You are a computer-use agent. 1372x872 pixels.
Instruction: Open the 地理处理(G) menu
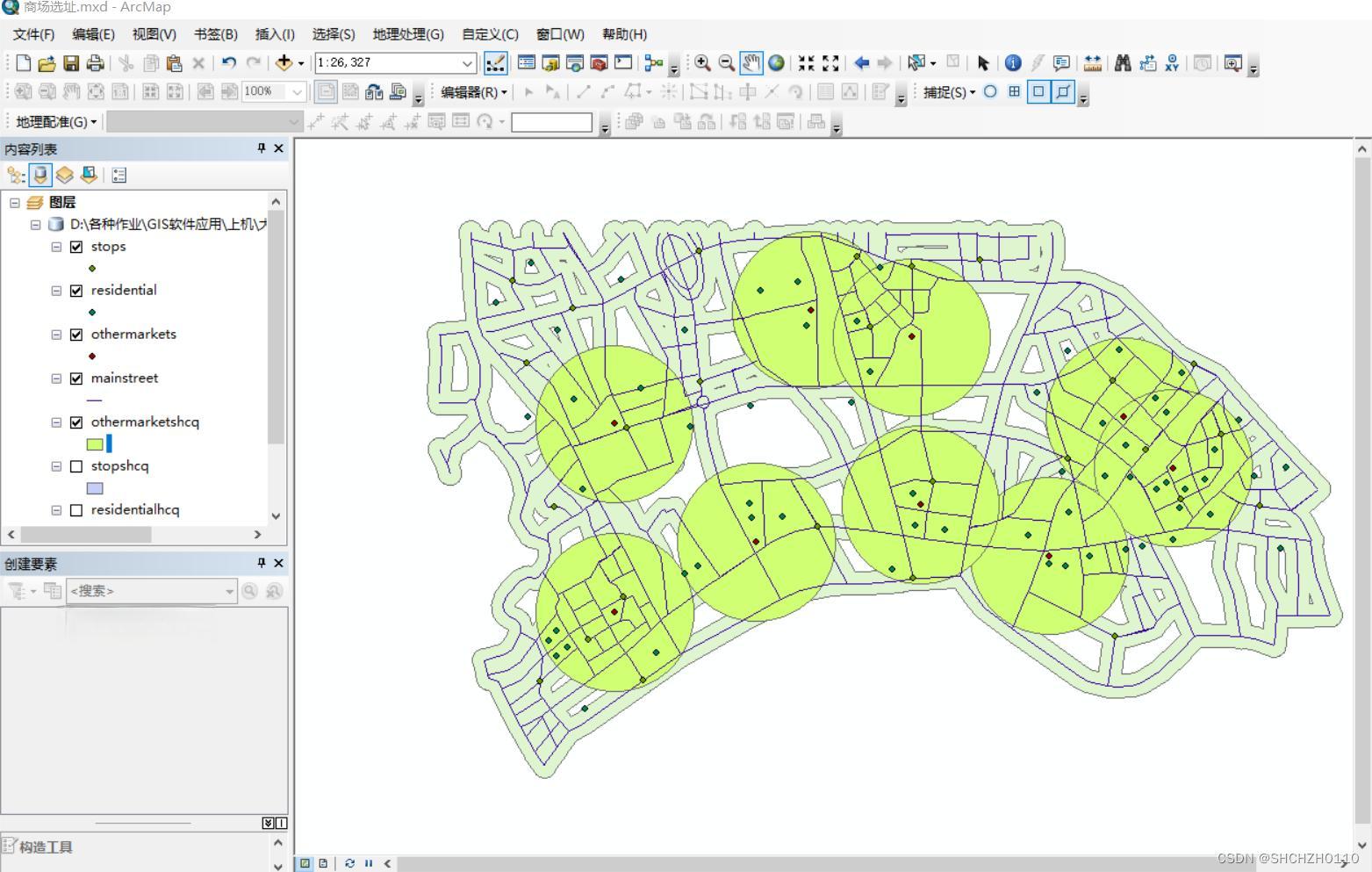pos(408,34)
